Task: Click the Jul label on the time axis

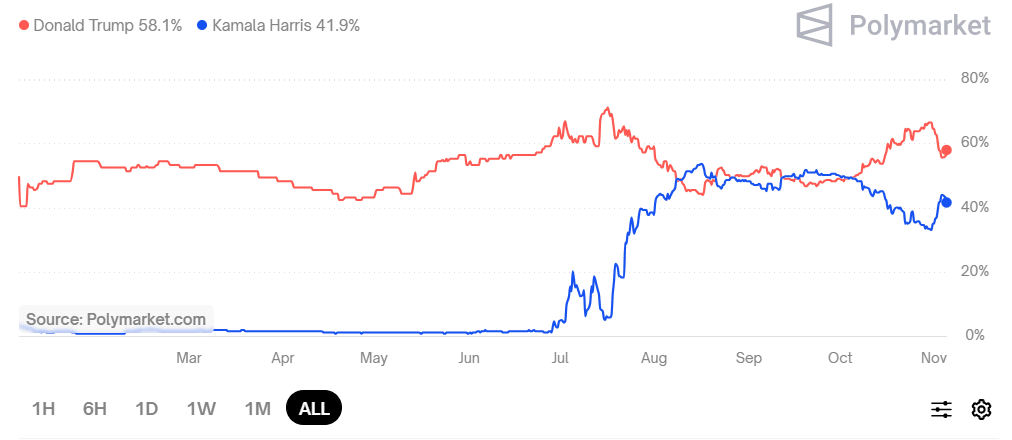Action: click(x=560, y=358)
